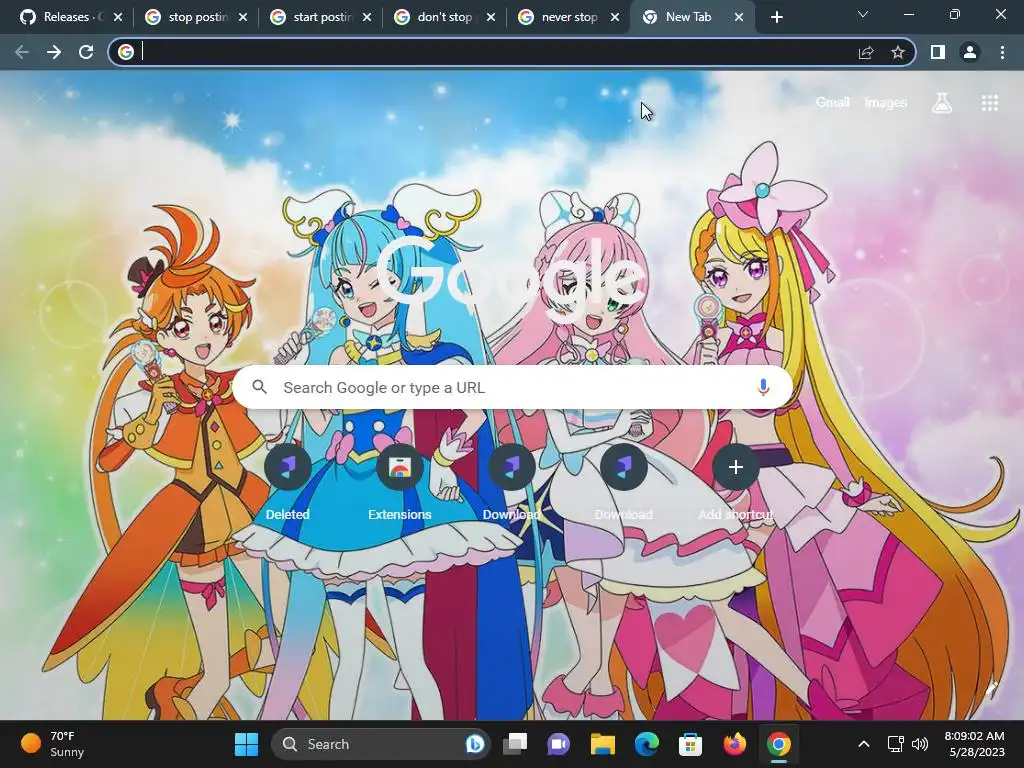This screenshot has height=768, width=1024.
Task: Open the Images link
Action: coord(886,103)
